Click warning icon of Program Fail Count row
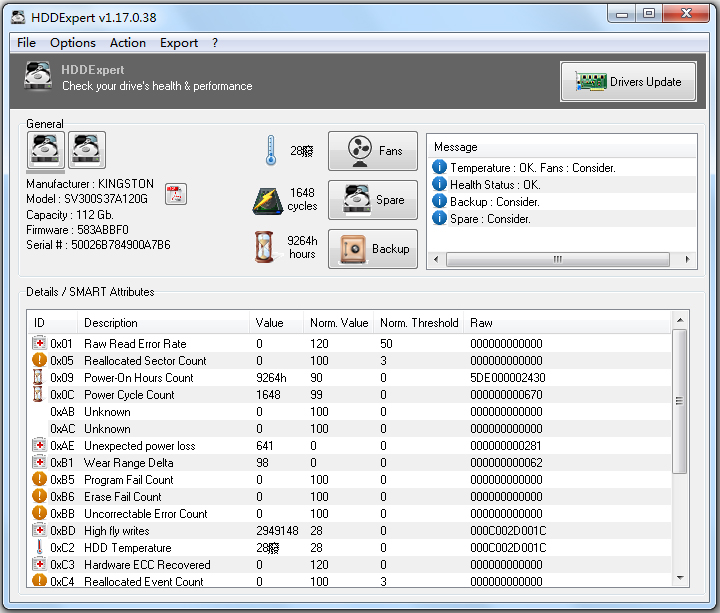The image size is (720, 613). tap(39, 479)
